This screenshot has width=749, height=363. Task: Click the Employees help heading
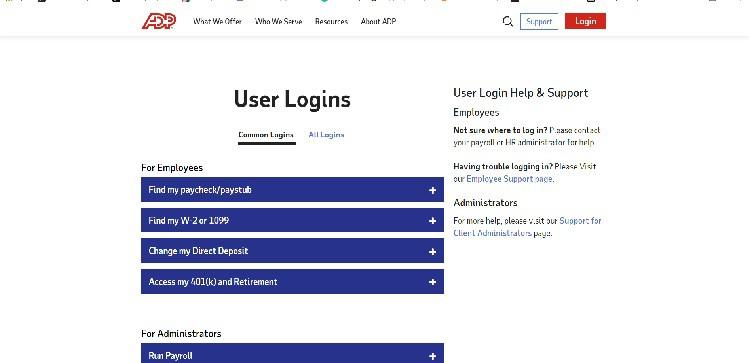476,112
